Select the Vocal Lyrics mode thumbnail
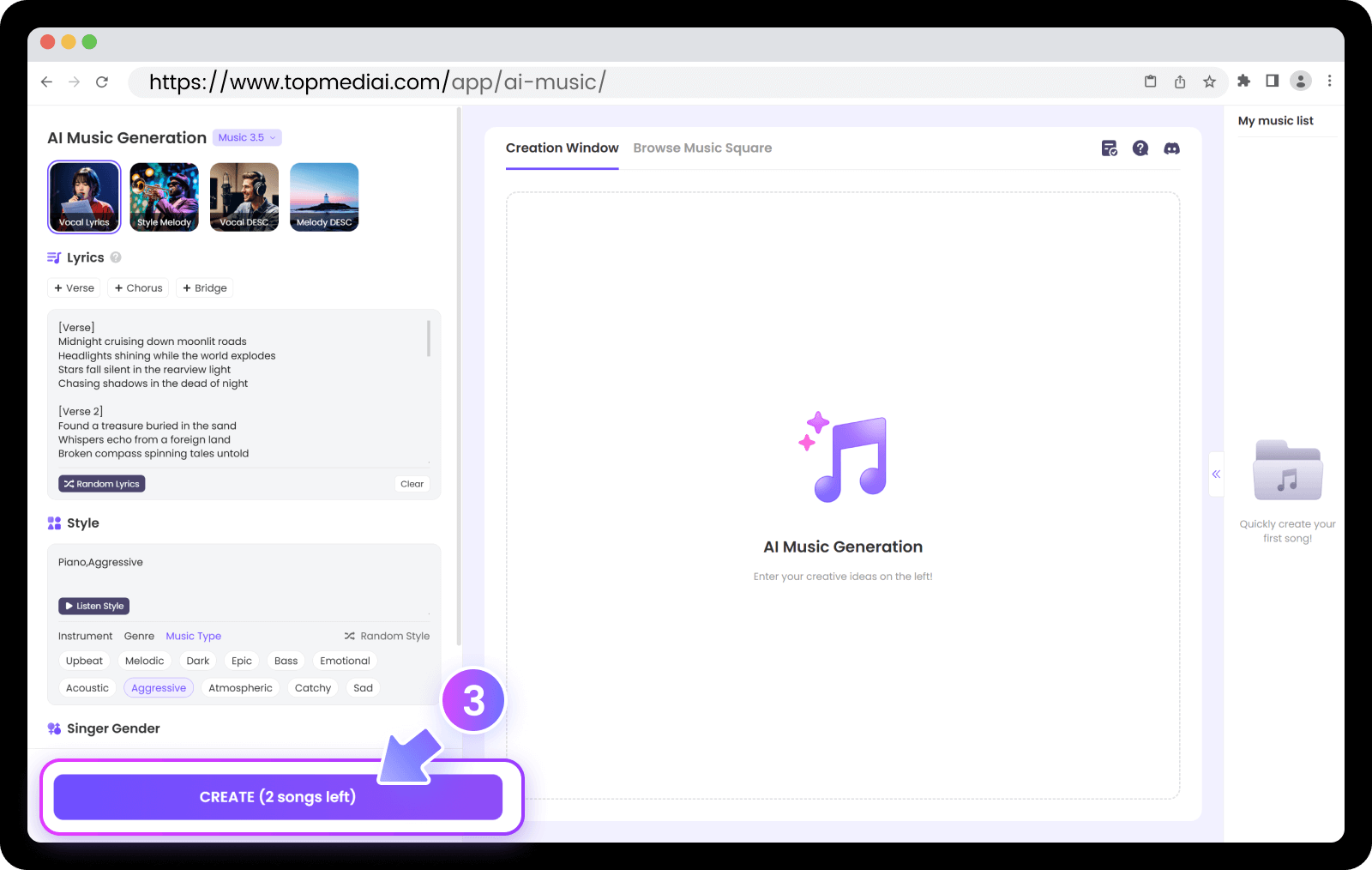This screenshot has height=870, width=1372. tap(84, 197)
